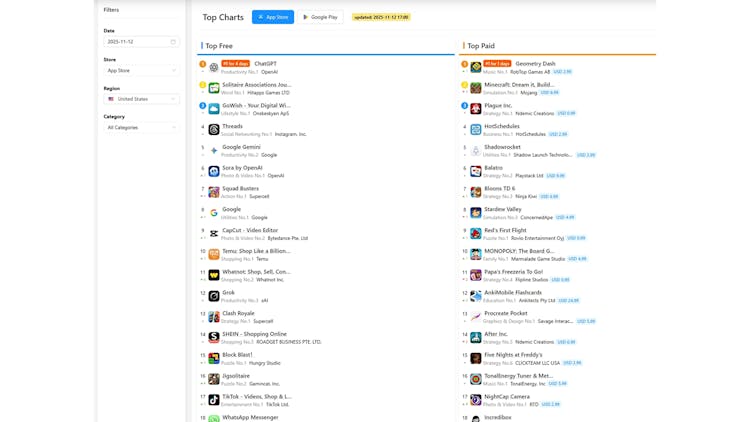750x422 pixels.
Task: Click the TikTok app icon
Action: (214, 400)
